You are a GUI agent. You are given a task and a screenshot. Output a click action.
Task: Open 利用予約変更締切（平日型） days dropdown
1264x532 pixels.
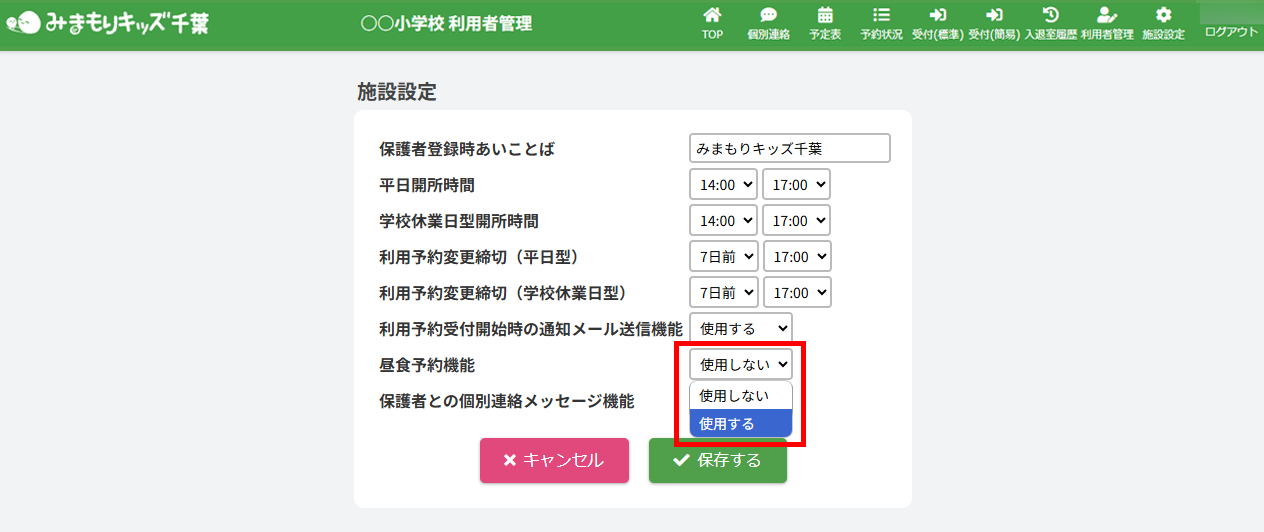pyautogui.click(x=723, y=257)
